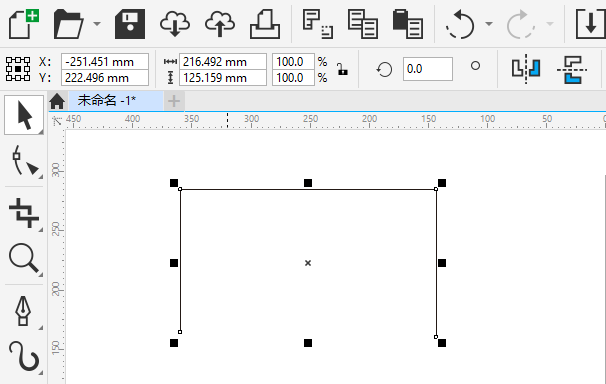606x384 pixels.
Task: Click the rotation angle field
Action: (x=427, y=69)
